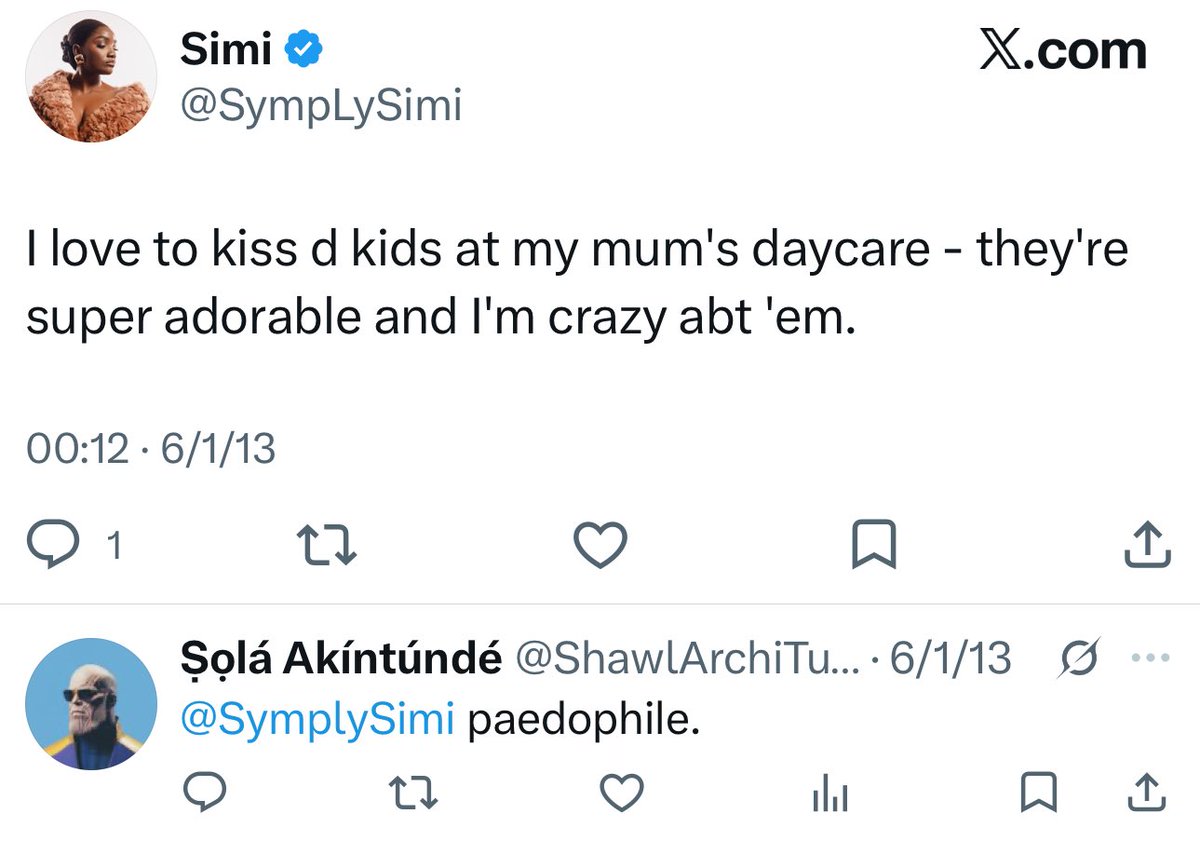
Task: View analytics for Ṣọlá's reply
Action: pyautogui.click(x=829, y=794)
